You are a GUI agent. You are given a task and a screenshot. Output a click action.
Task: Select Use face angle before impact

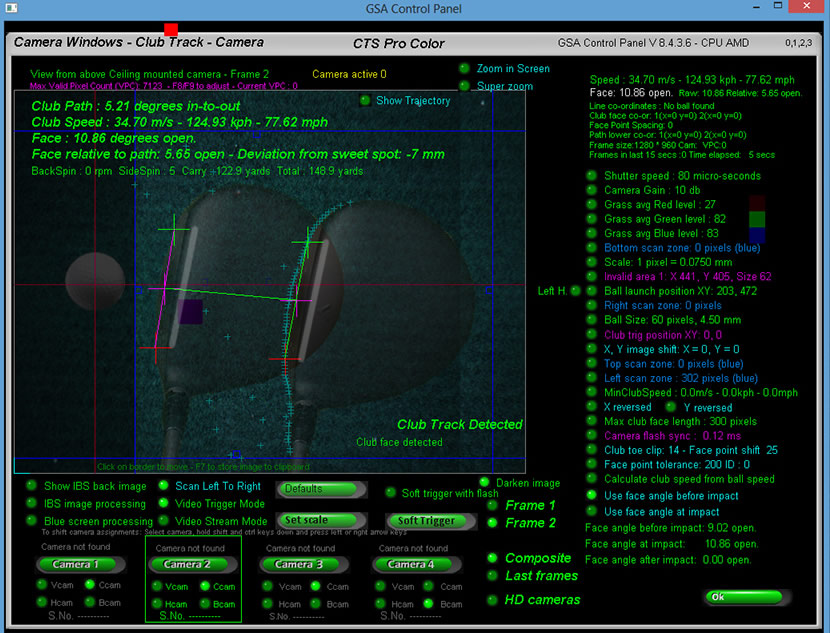click(x=592, y=495)
